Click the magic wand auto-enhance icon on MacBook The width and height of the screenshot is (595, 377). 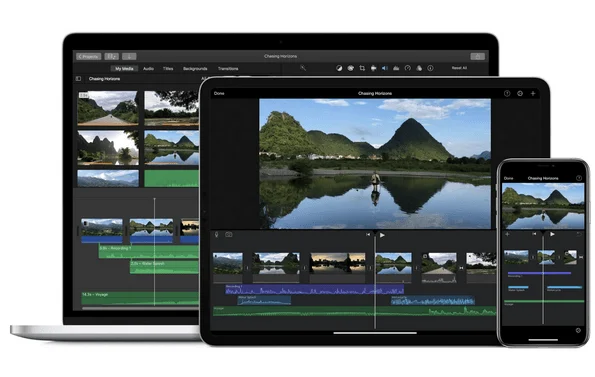(303, 68)
